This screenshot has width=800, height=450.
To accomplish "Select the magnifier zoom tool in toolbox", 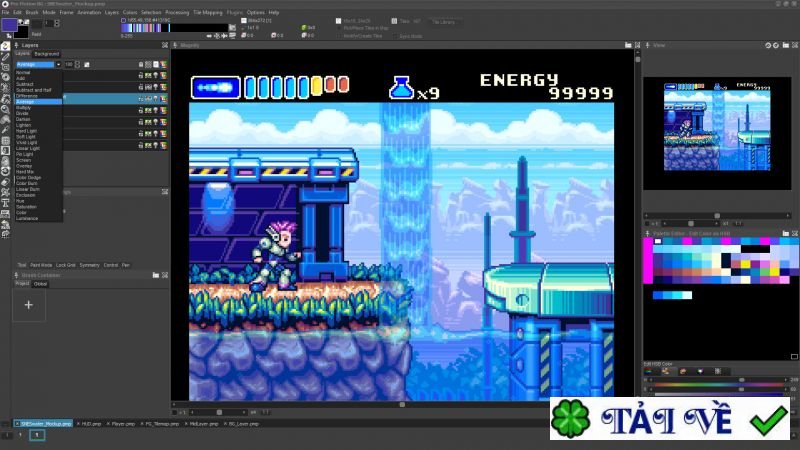I will pos(6,109).
